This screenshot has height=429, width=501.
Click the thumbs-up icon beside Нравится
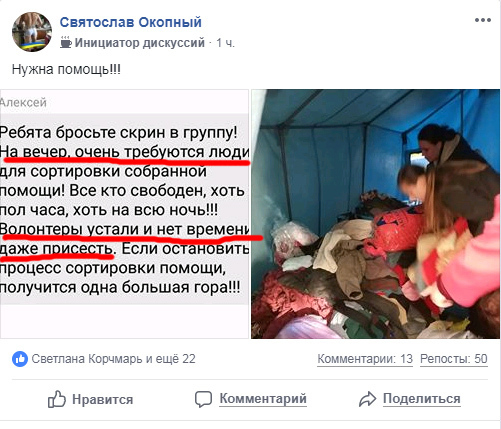point(56,399)
